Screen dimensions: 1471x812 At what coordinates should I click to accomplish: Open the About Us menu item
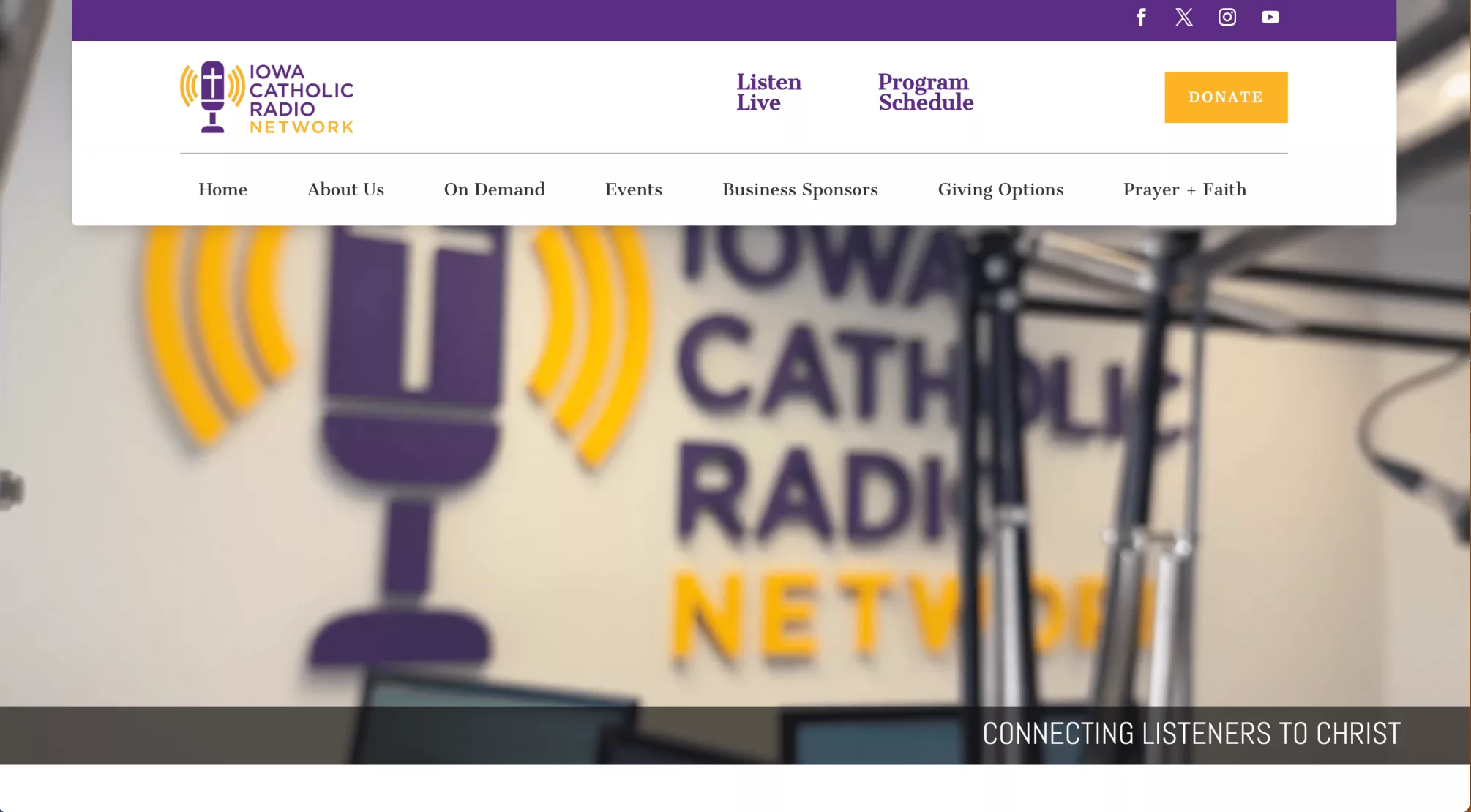pos(345,189)
